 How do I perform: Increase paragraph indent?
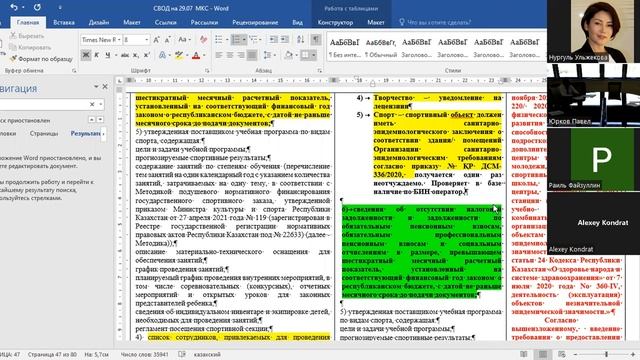pyautogui.click(x=285, y=40)
